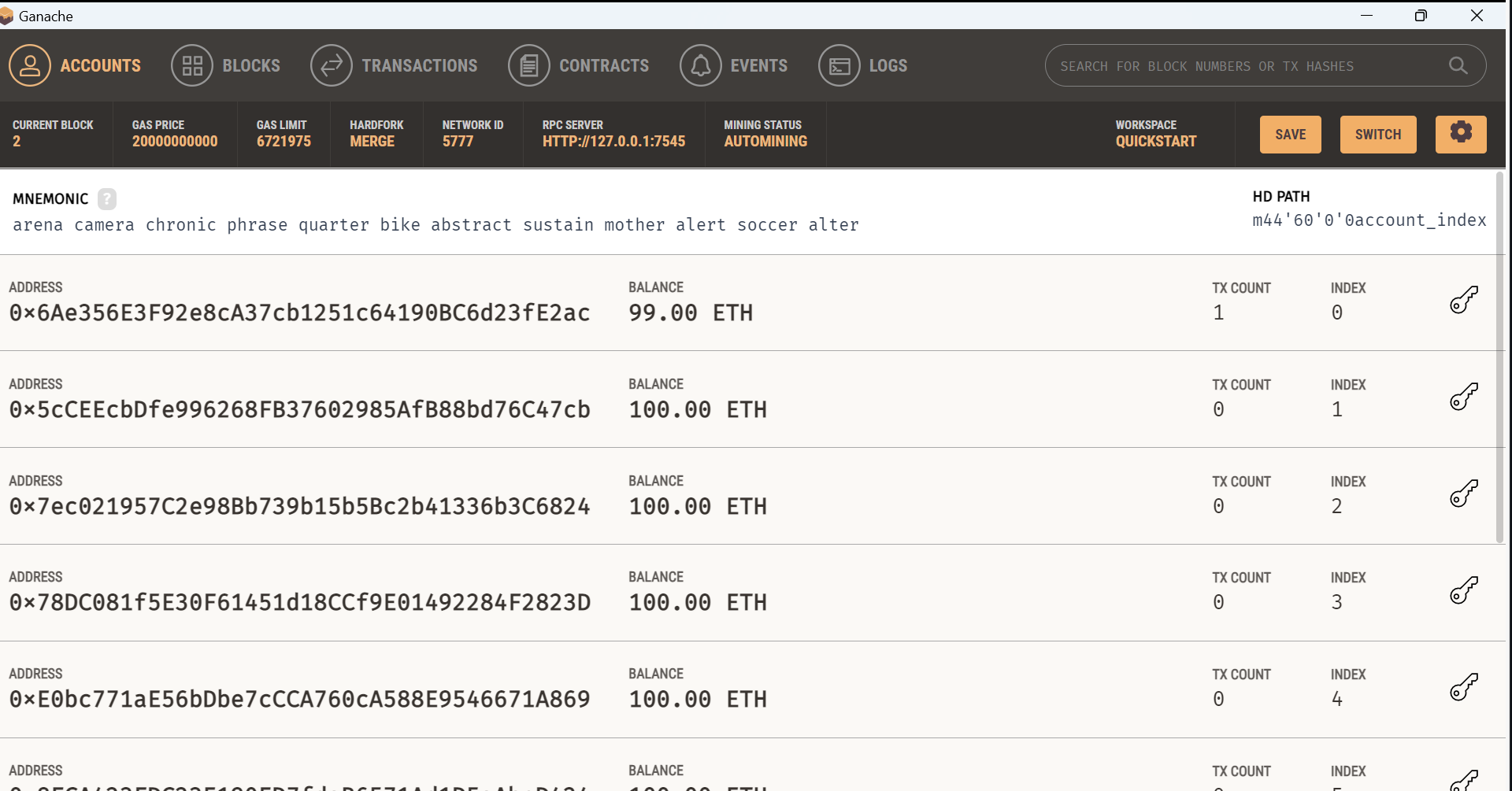Open the Events tab
This screenshot has height=791, width=1512.
(x=734, y=65)
